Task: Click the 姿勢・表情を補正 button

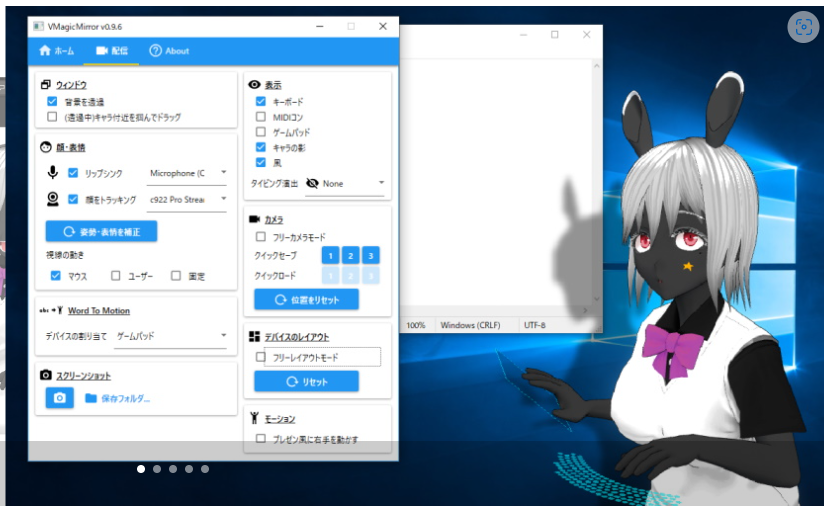Action: tap(101, 231)
